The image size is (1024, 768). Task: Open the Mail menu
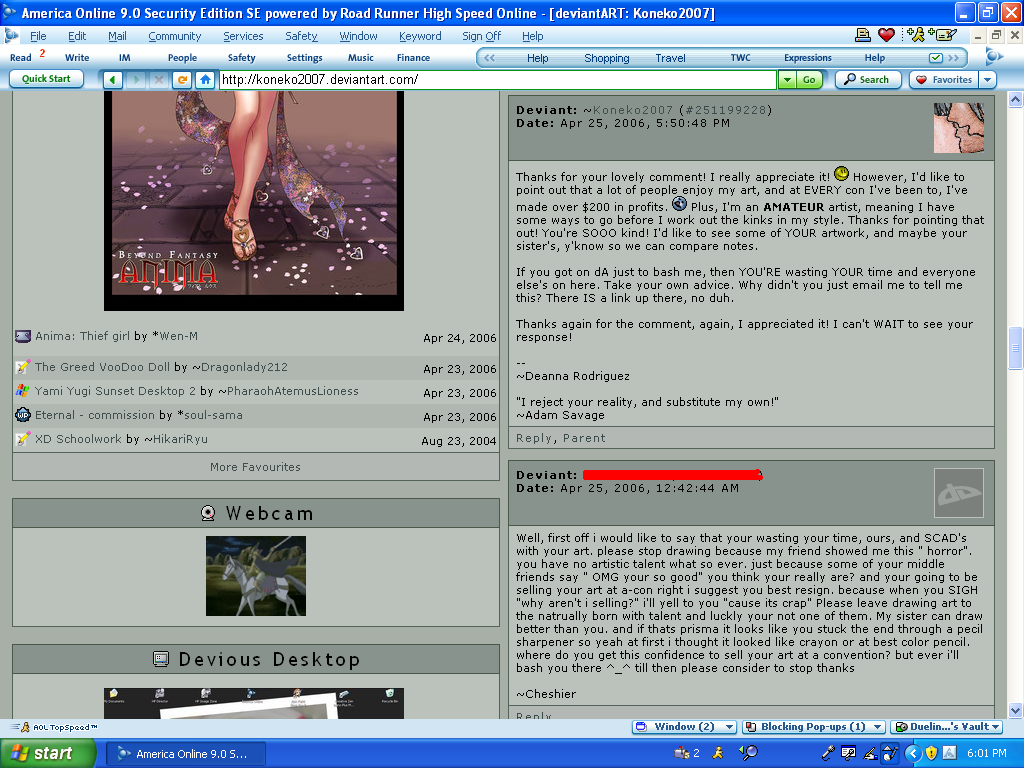[x=117, y=36]
